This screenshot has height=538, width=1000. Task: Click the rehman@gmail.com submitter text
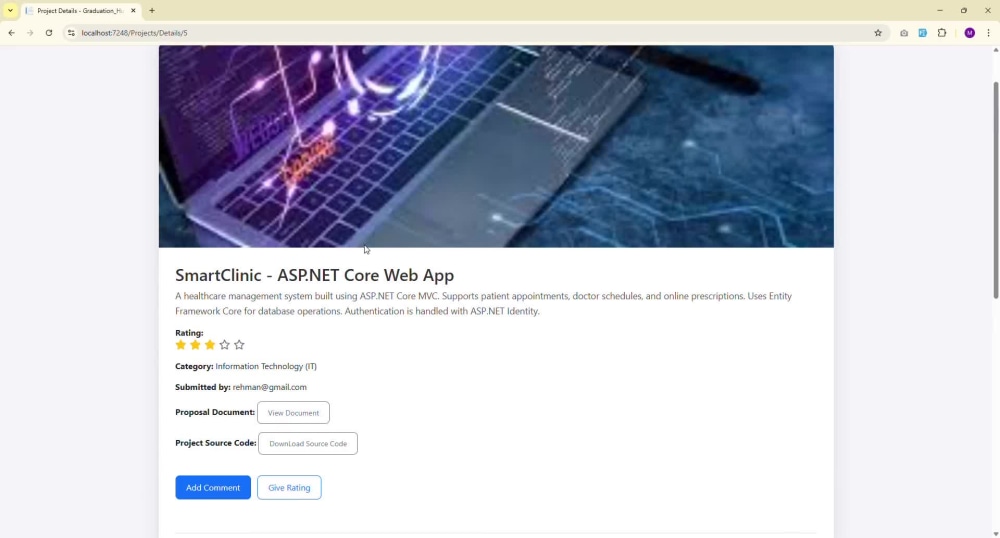pos(270,387)
